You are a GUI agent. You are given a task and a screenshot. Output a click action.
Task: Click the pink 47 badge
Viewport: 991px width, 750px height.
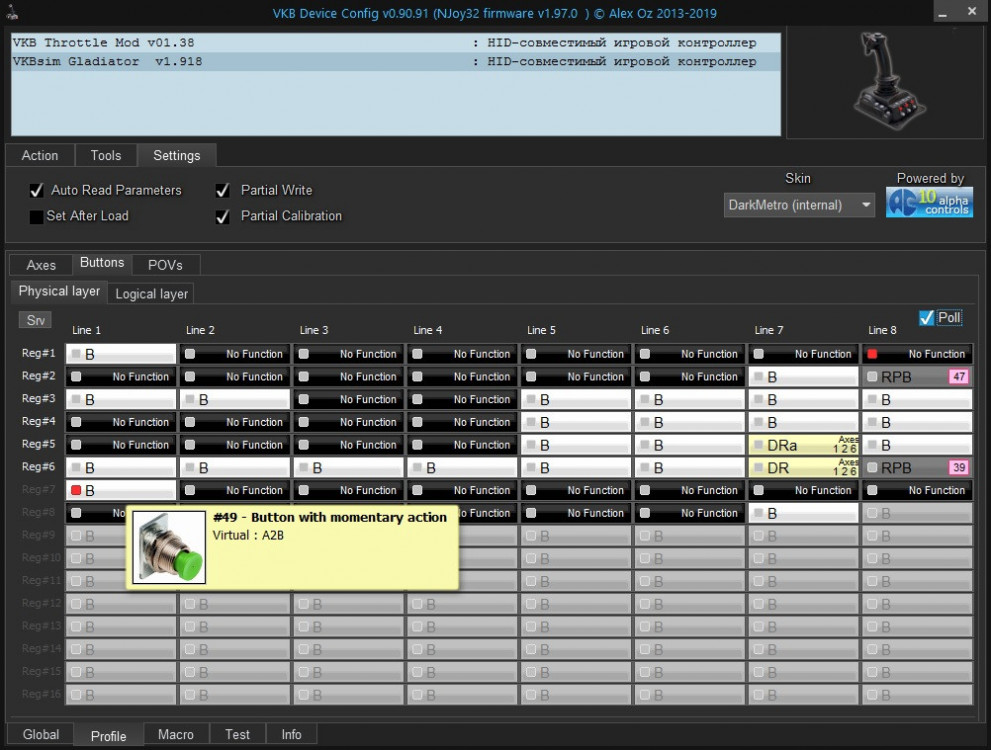[x=959, y=377]
